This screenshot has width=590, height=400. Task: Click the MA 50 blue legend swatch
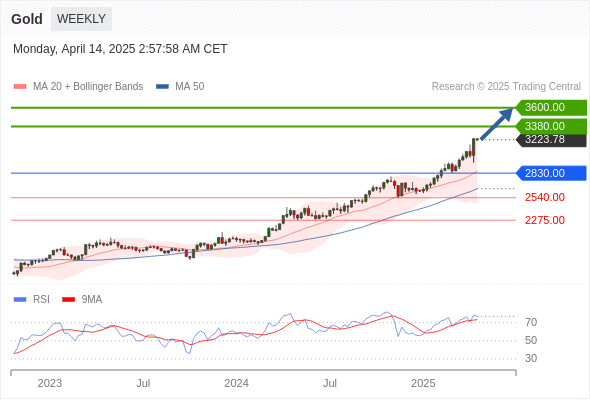(x=162, y=87)
